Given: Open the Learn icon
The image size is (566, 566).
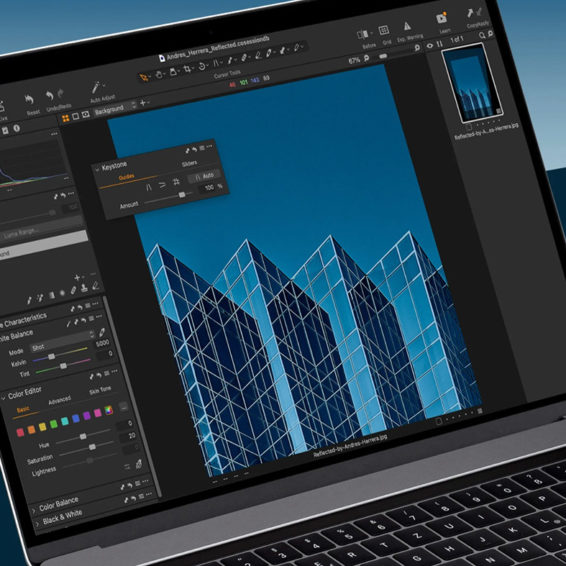Looking at the screenshot, I should pyautogui.click(x=441, y=18).
